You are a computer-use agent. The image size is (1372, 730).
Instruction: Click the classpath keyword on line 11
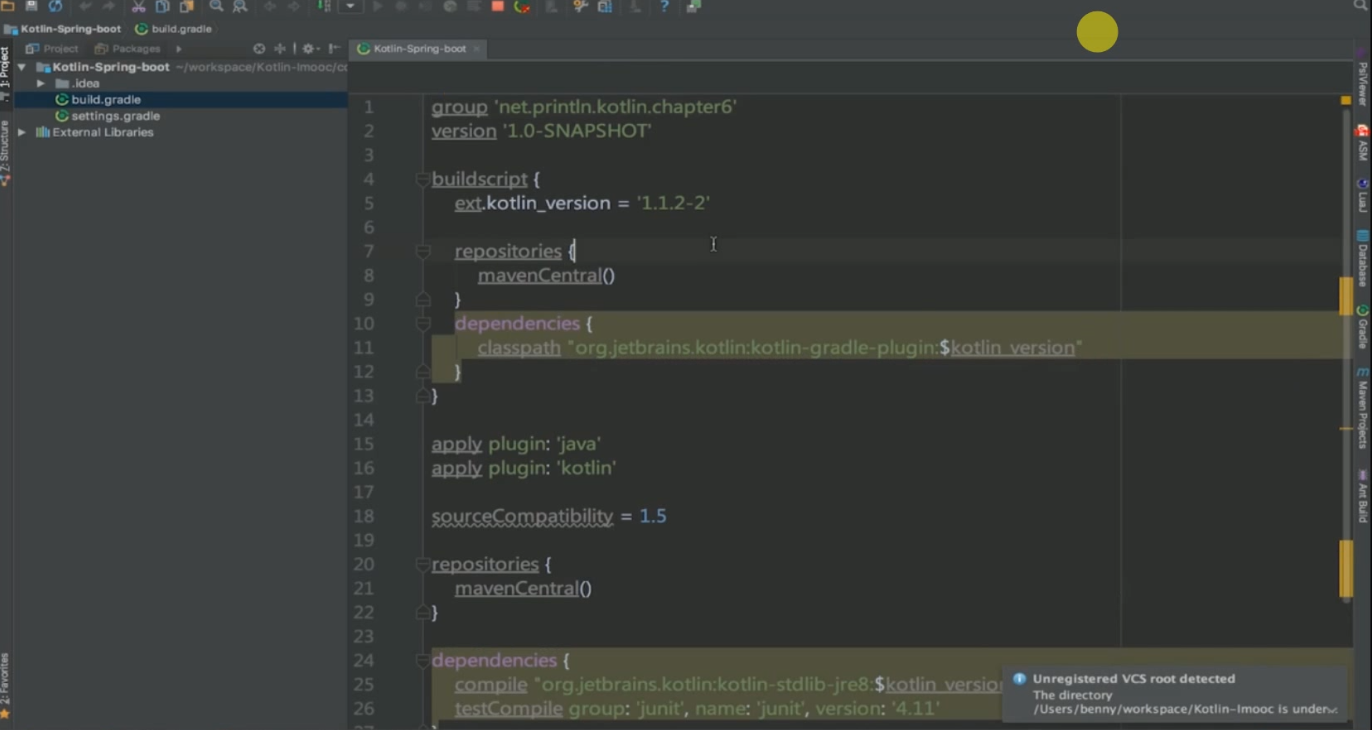pyautogui.click(x=519, y=348)
